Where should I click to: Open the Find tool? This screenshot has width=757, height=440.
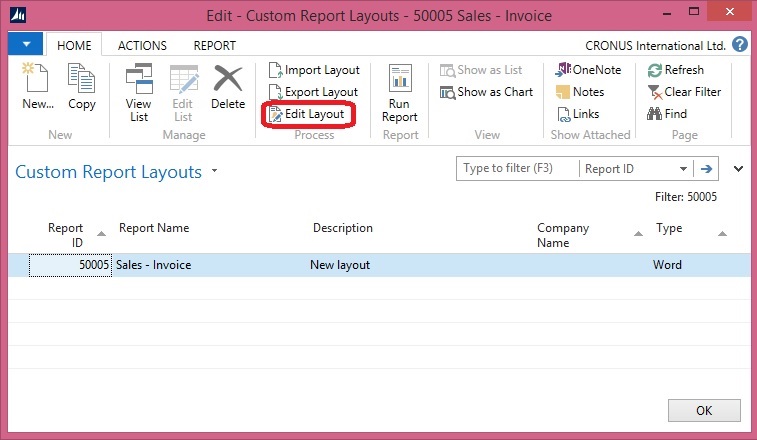tap(667, 114)
